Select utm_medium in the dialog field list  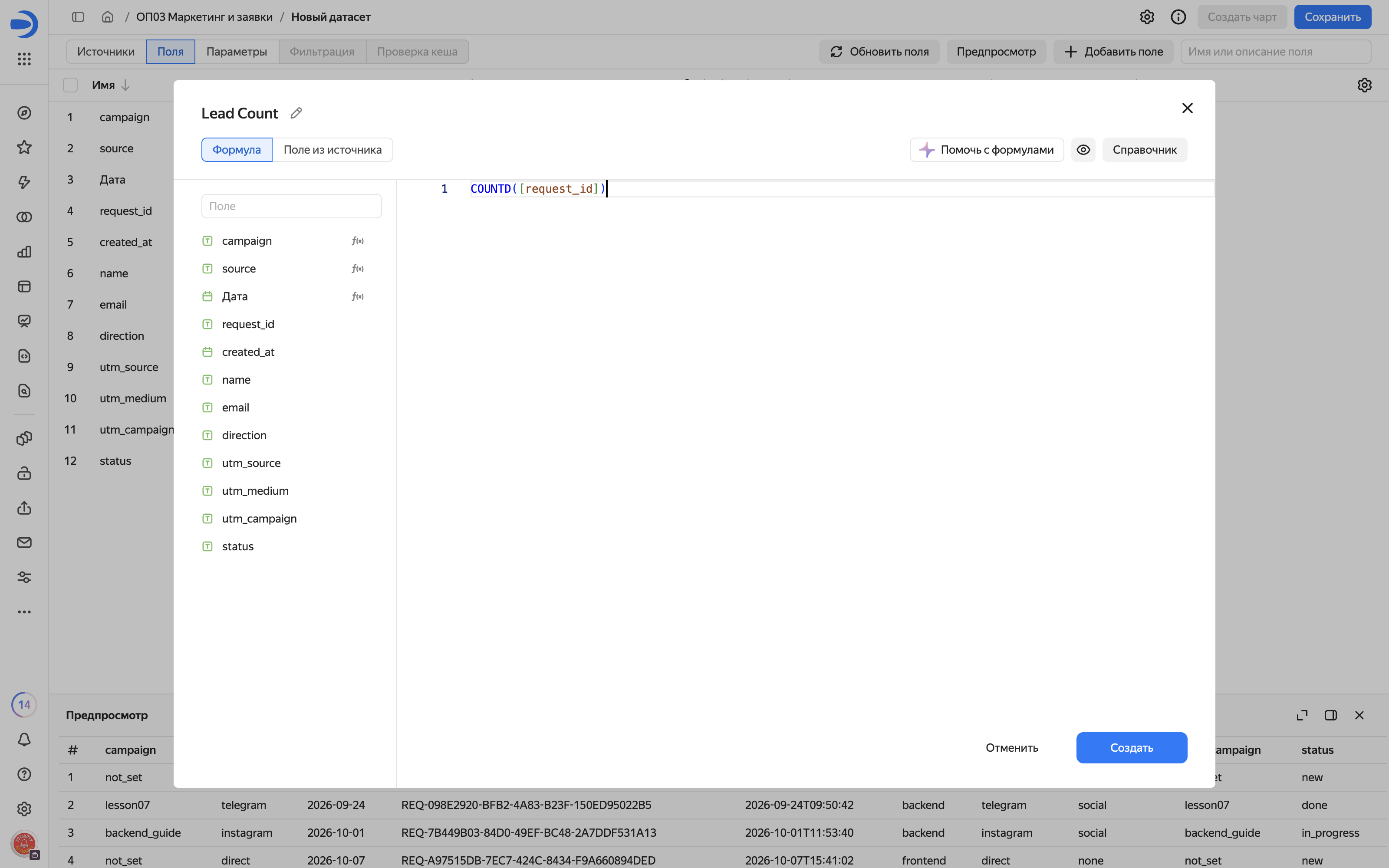[x=255, y=491]
